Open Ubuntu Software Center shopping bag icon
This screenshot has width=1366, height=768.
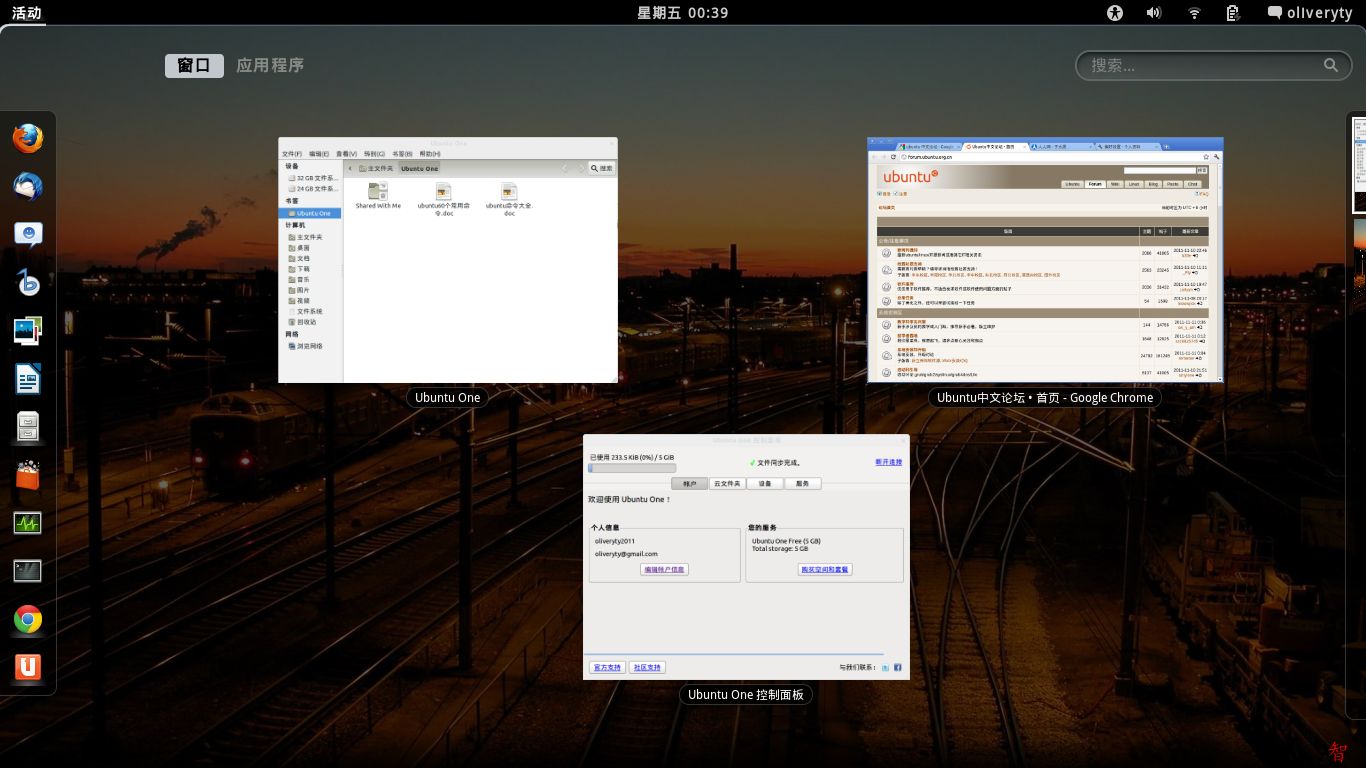pos(28,474)
